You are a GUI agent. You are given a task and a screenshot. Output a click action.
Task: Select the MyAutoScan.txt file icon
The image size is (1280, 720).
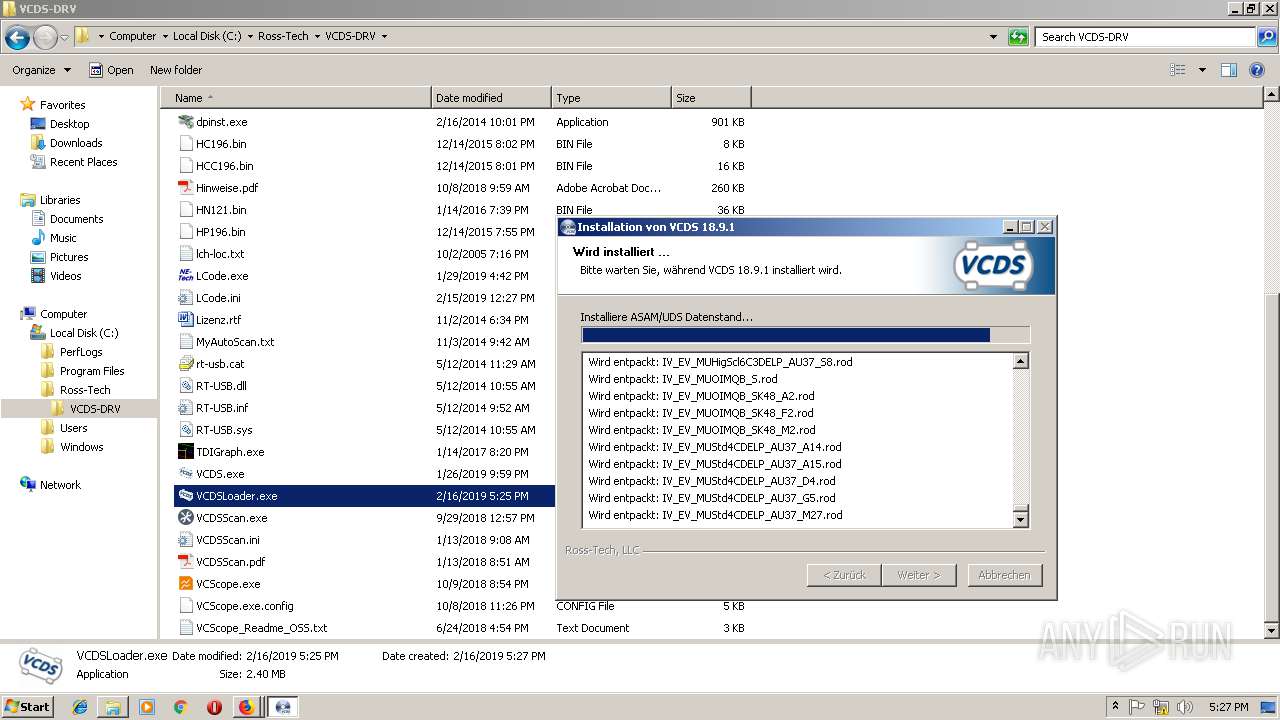[185, 342]
